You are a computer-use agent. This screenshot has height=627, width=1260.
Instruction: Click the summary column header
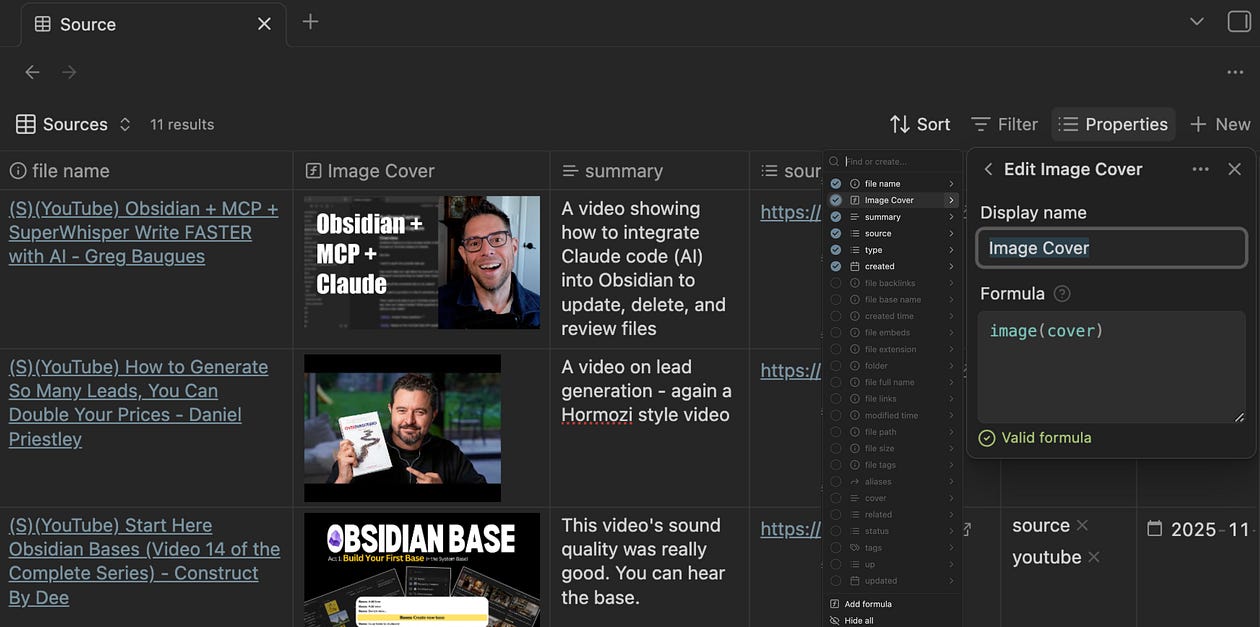[x=650, y=171]
